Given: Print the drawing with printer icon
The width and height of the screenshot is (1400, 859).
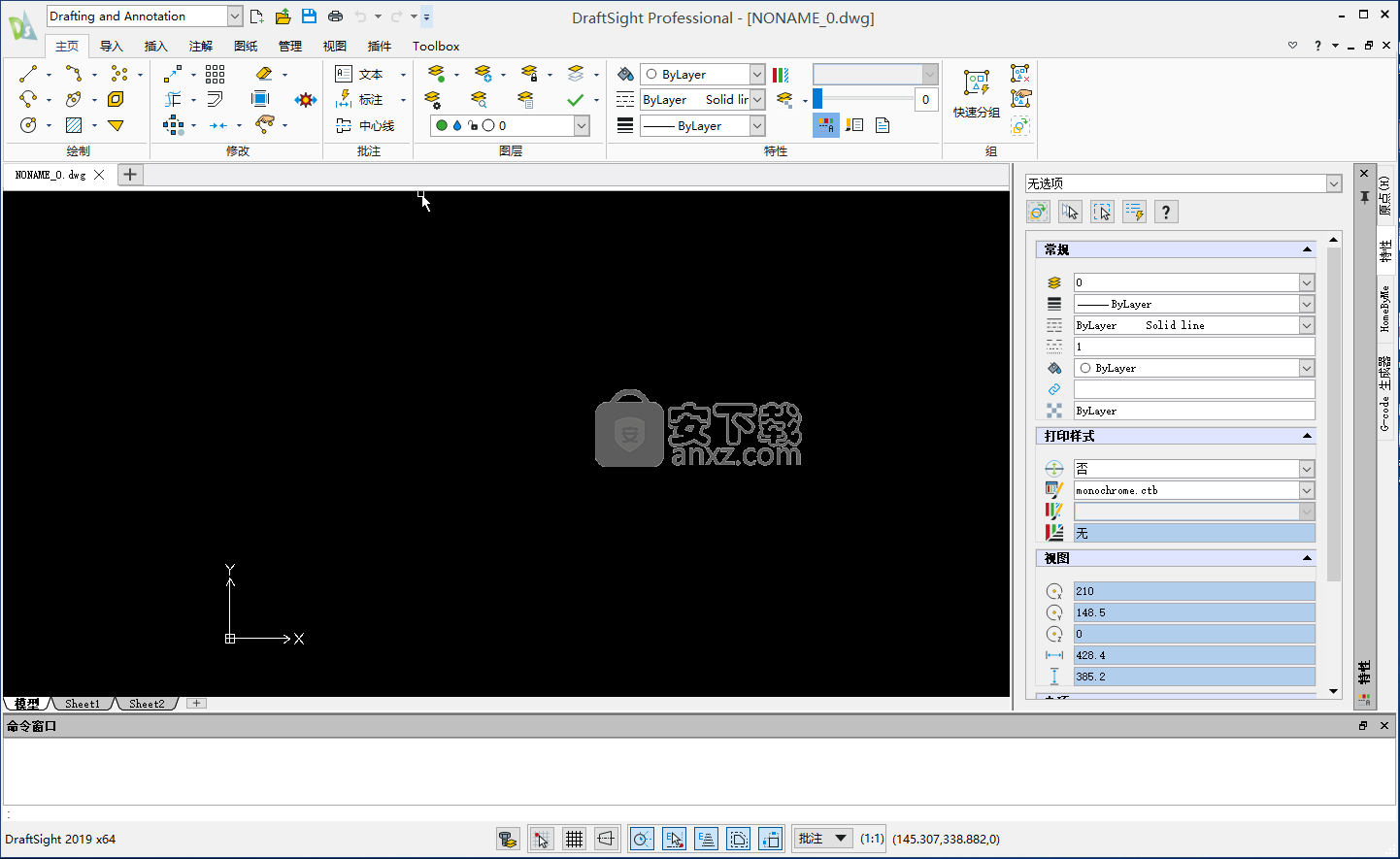Looking at the screenshot, I should point(335,17).
